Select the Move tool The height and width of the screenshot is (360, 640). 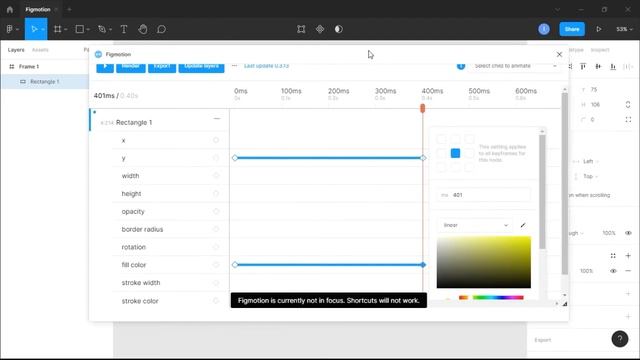coord(34,29)
